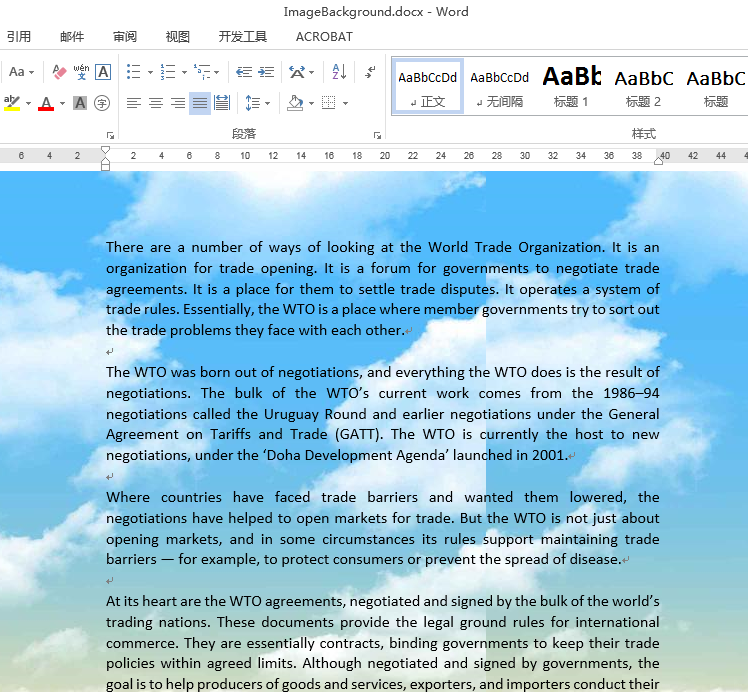Select the 正文 style
Screen dimensions: 748x692
(427, 87)
